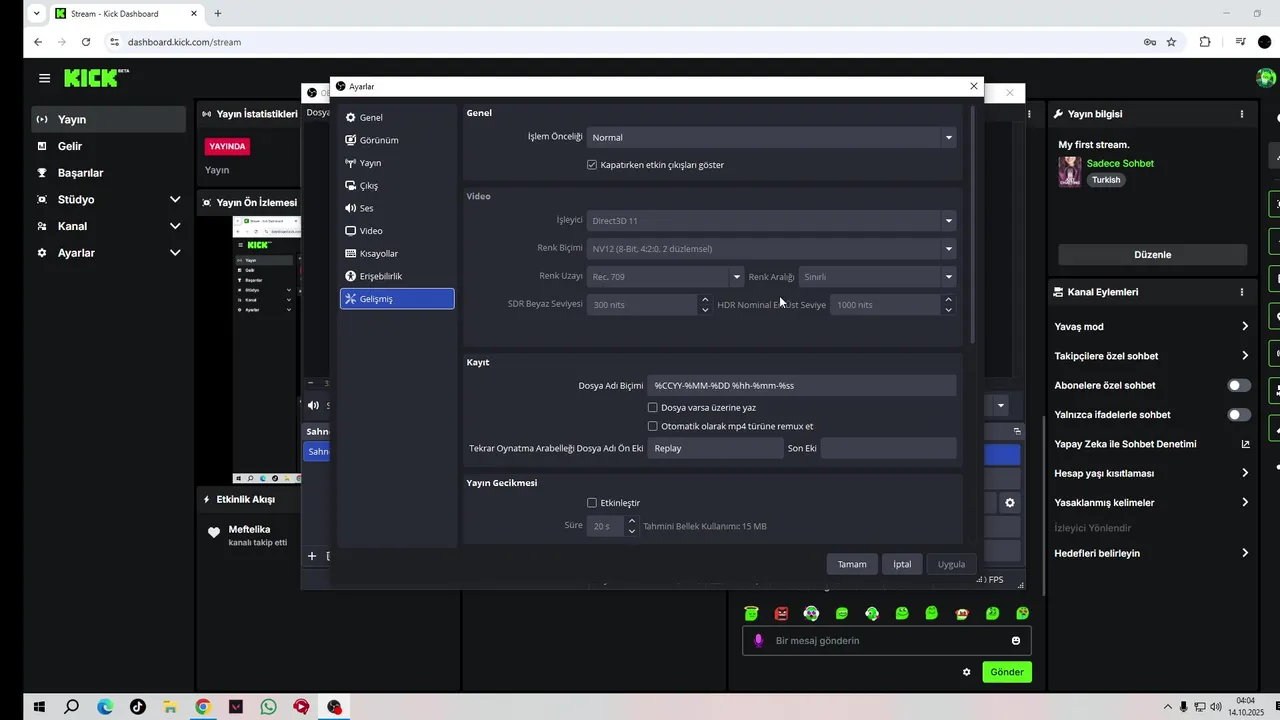Open the Renk Aralığı Sınırlı dropdown
1280x720 pixels.
877,276
